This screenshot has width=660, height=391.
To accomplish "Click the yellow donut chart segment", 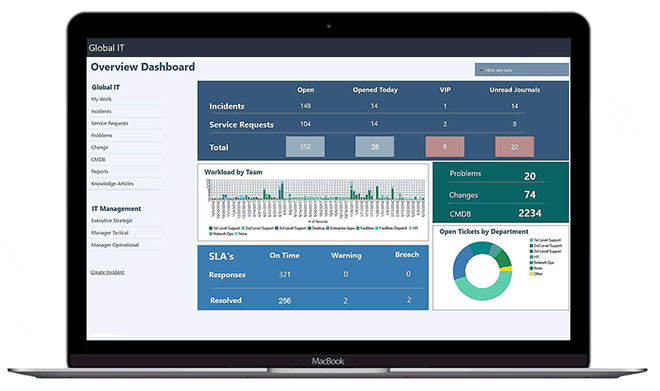I will [507, 269].
